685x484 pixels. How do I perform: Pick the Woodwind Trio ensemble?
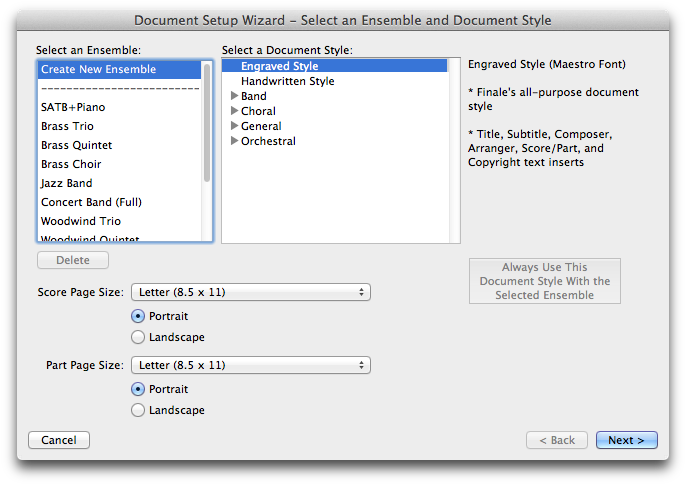pyautogui.click(x=119, y=221)
